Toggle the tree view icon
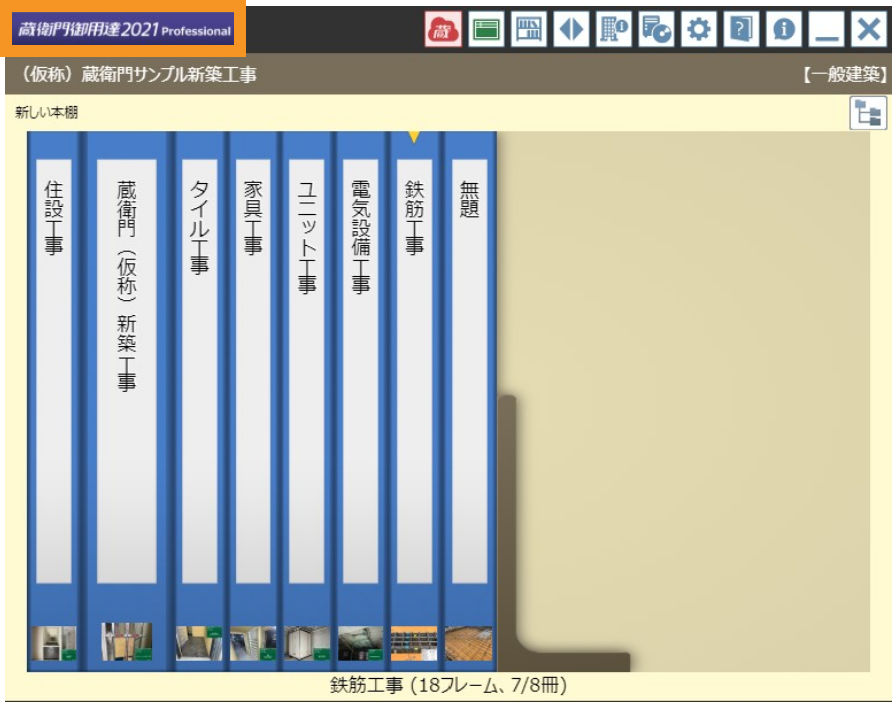 pos(866,114)
